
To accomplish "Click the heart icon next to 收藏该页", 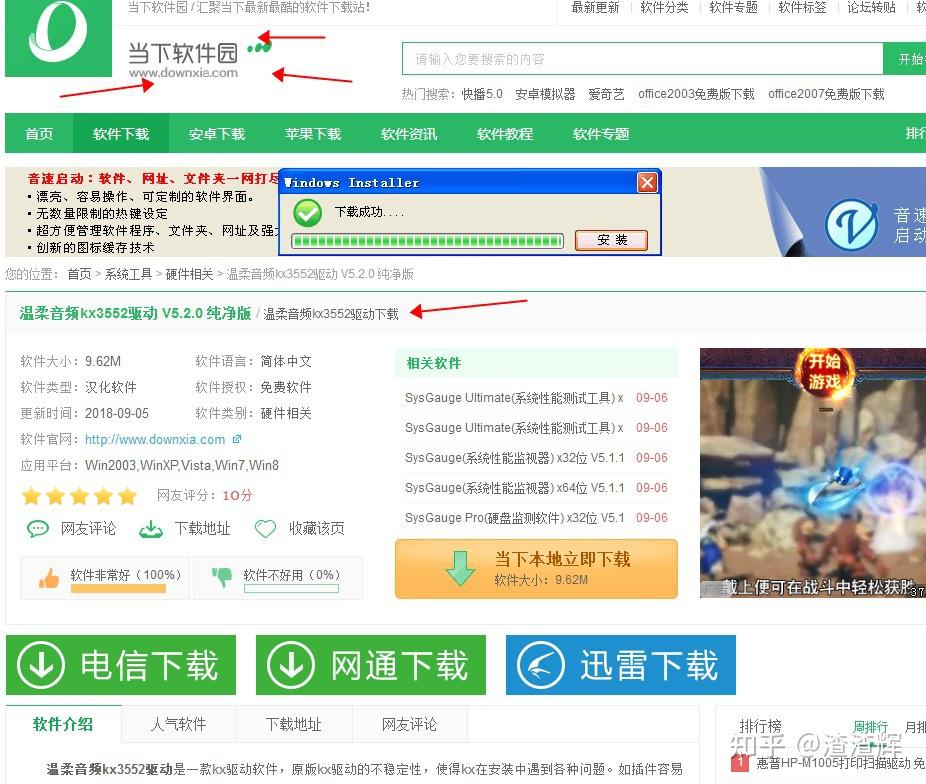I will [x=266, y=528].
